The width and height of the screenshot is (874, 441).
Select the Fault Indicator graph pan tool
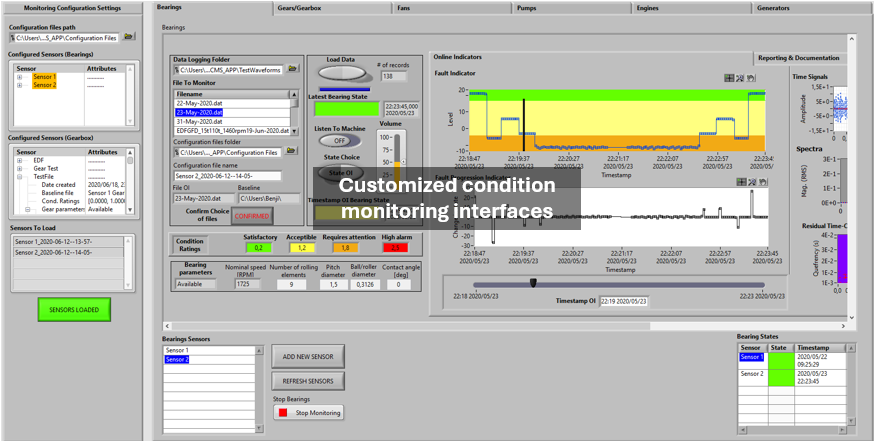(752, 77)
